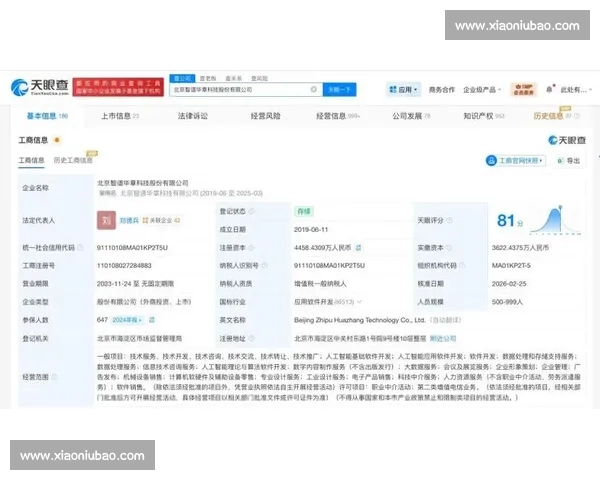This screenshot has width=600, height=480.
Task: Switch to the 法律诉讼 tab
Action: [192, 116]
